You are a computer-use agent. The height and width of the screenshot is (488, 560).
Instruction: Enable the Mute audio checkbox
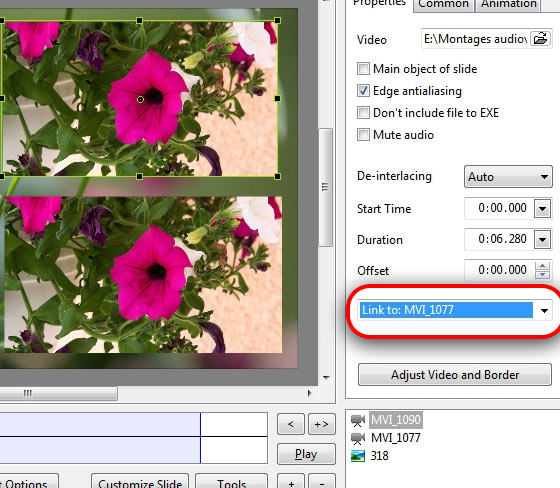coord(363,135)
